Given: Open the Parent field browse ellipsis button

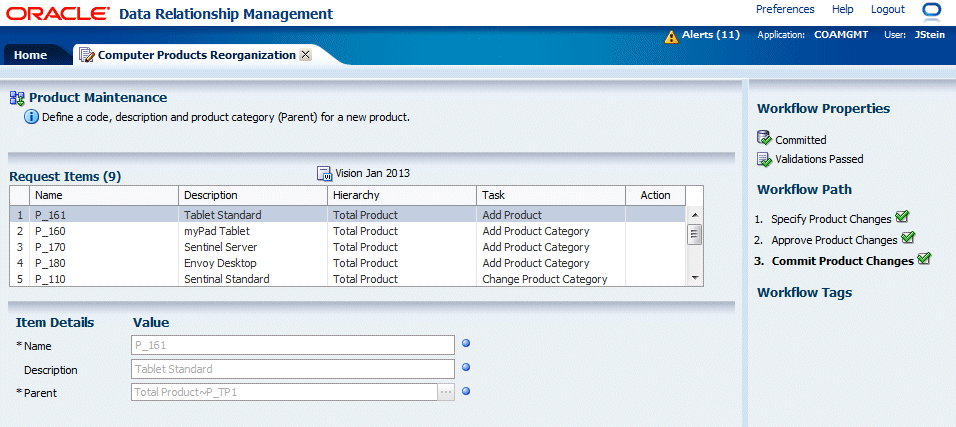Looking at the screenshot, I should pos(446,392).
